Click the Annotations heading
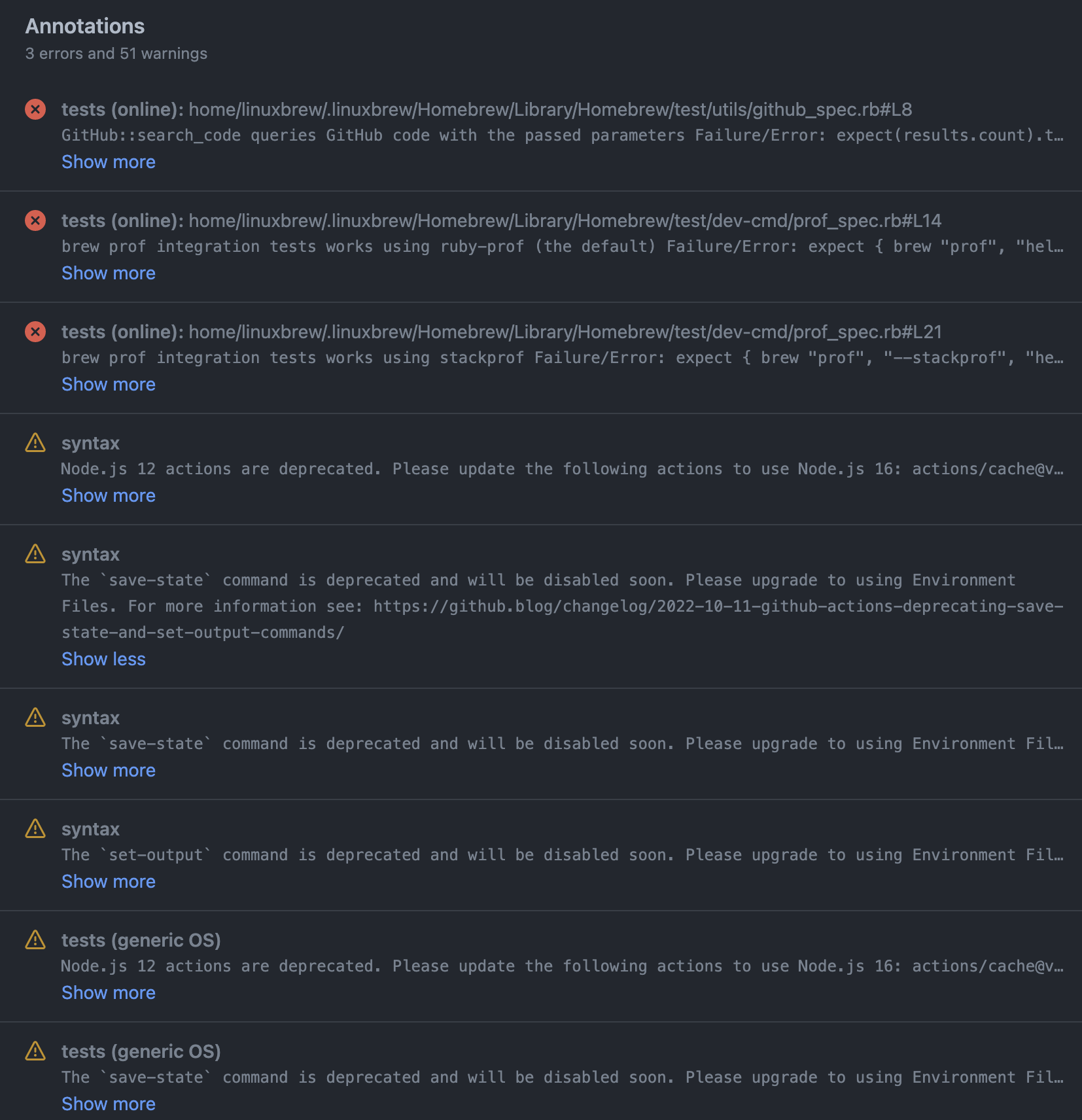Image resolution: width=1082 pixels, height=1120 pixels. [84, 26]
